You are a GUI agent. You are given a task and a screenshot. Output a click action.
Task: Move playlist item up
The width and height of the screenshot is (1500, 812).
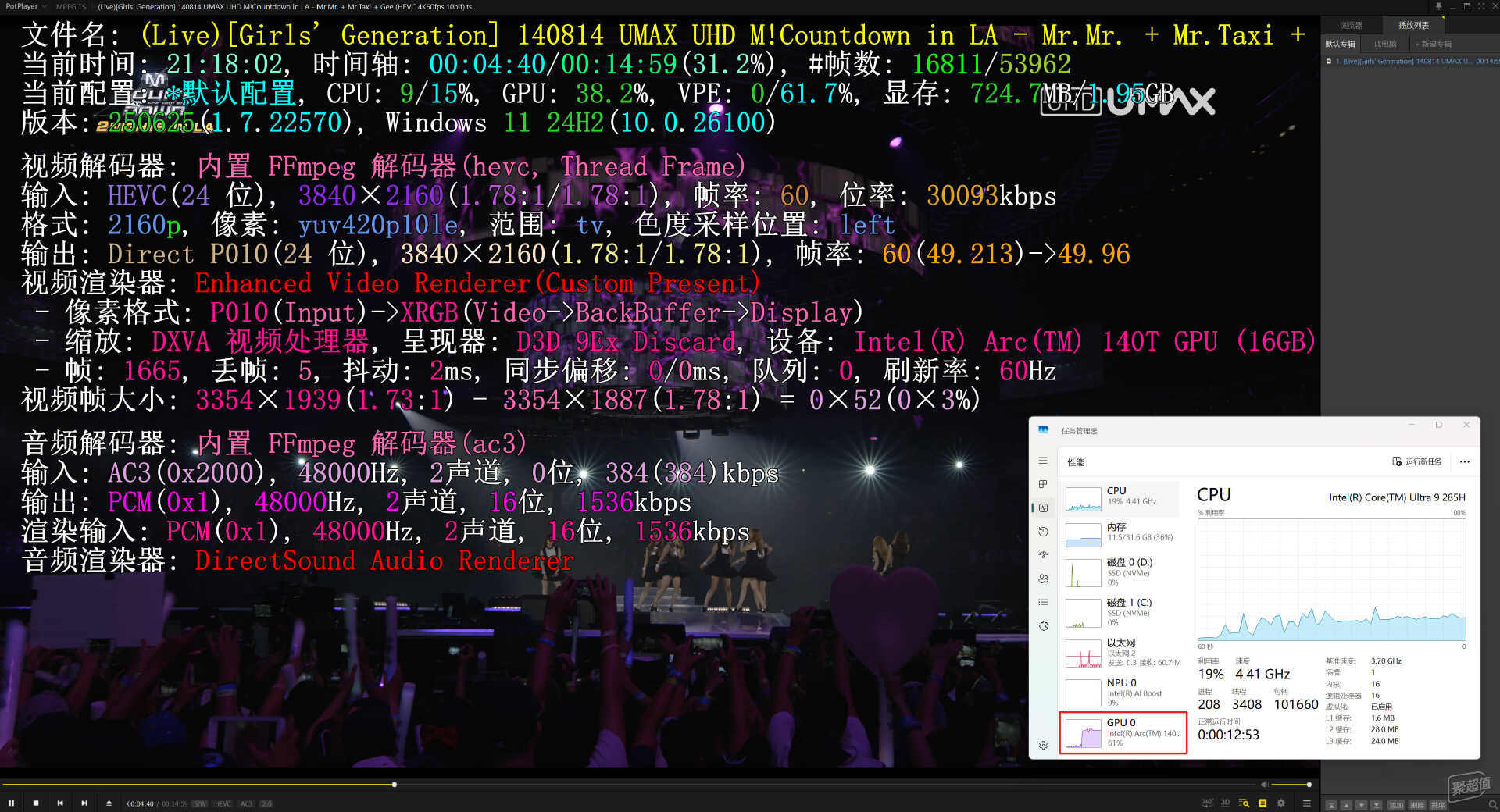(1346, 805)
